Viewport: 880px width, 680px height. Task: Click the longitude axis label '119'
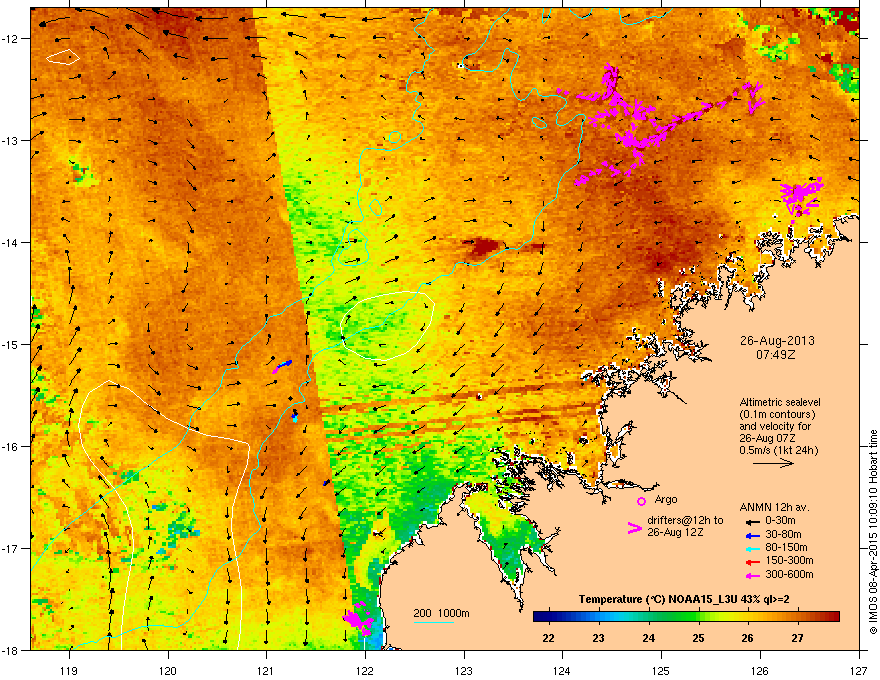click(69, 670)
